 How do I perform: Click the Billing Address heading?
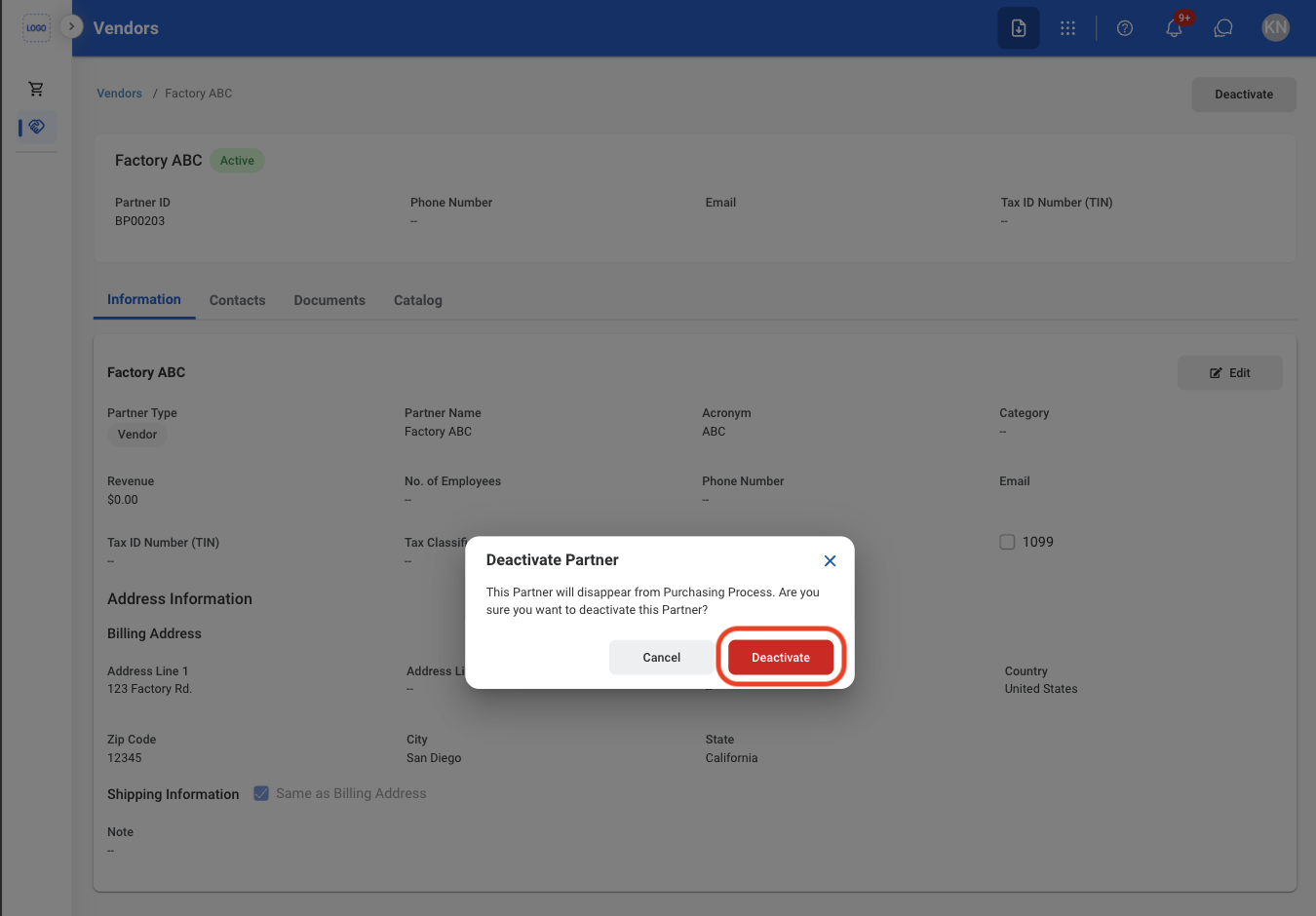click(x=154, y=633)
